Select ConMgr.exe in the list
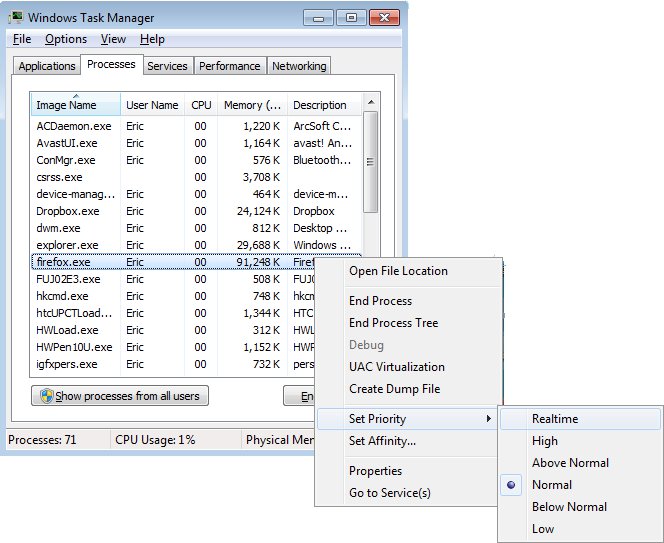Viewport: 664px width, 543px height. tap(196, 160)
